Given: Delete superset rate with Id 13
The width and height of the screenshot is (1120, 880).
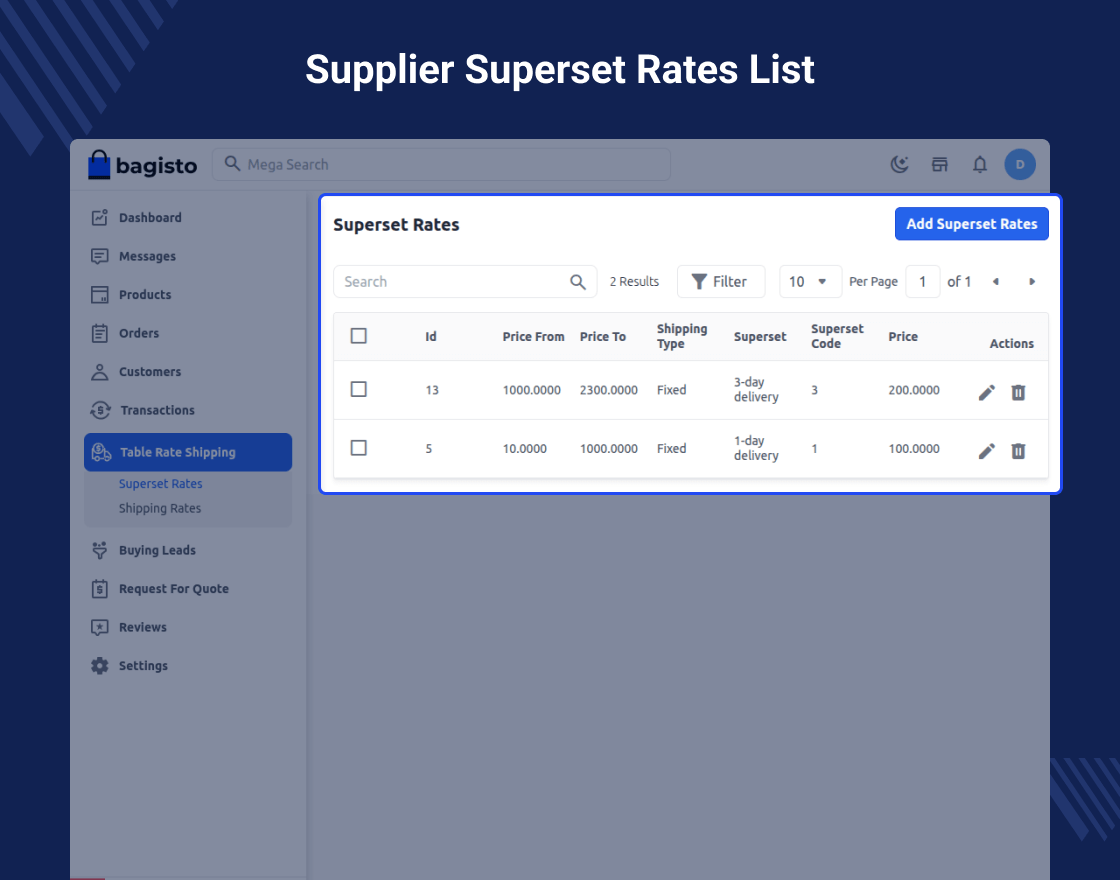Looking at the screenshot, I should click(1019, 392).
